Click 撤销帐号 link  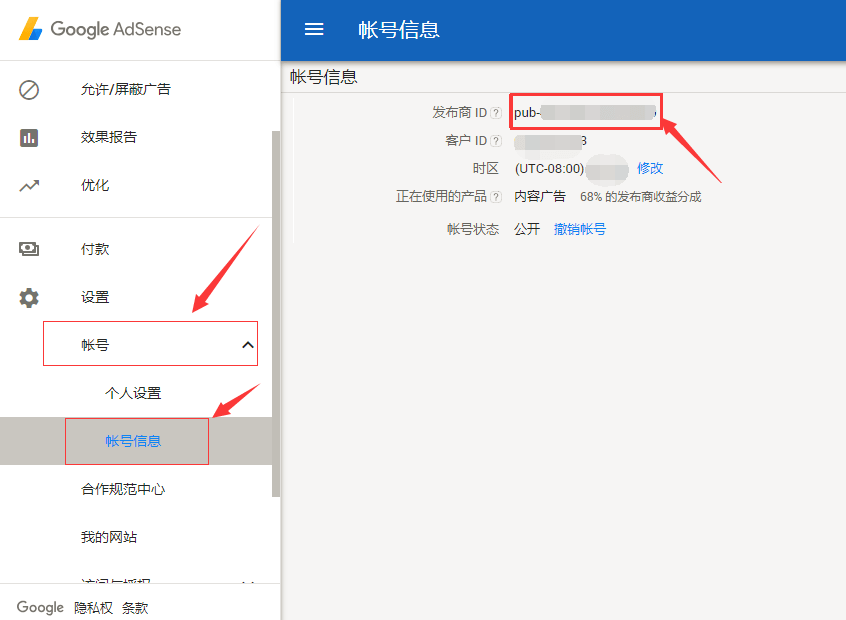579,229
